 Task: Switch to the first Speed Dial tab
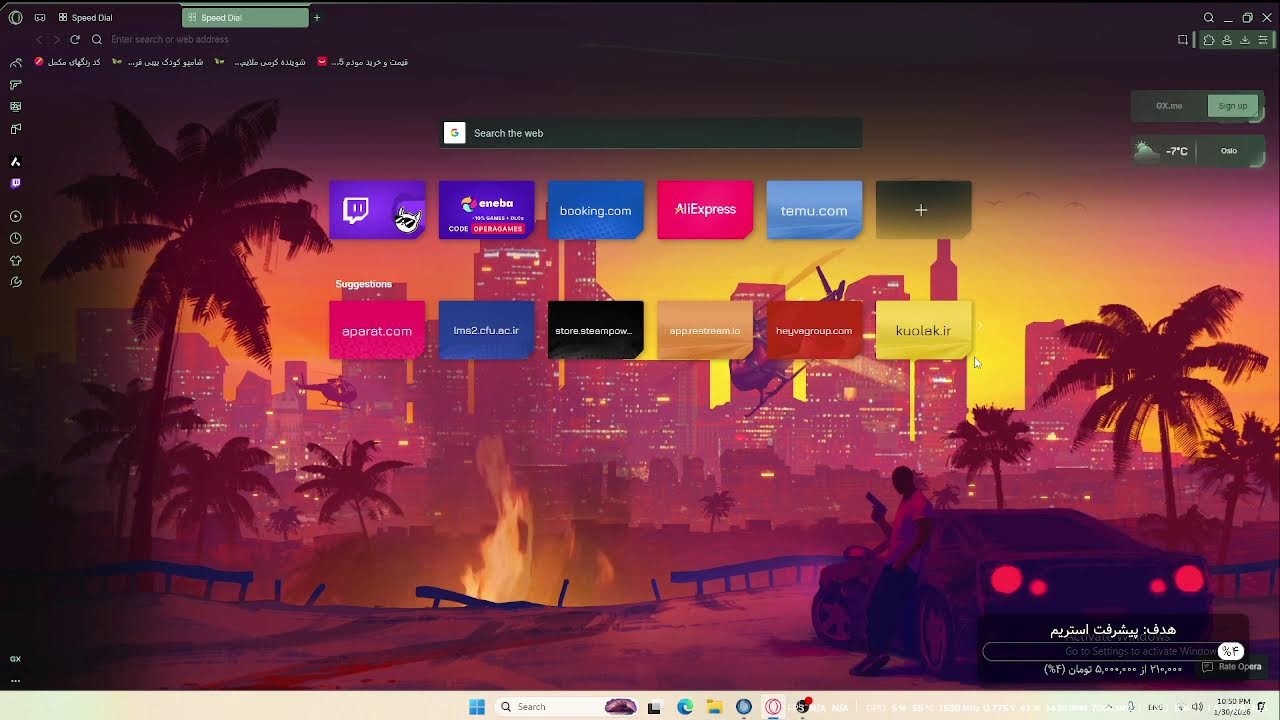118,17
